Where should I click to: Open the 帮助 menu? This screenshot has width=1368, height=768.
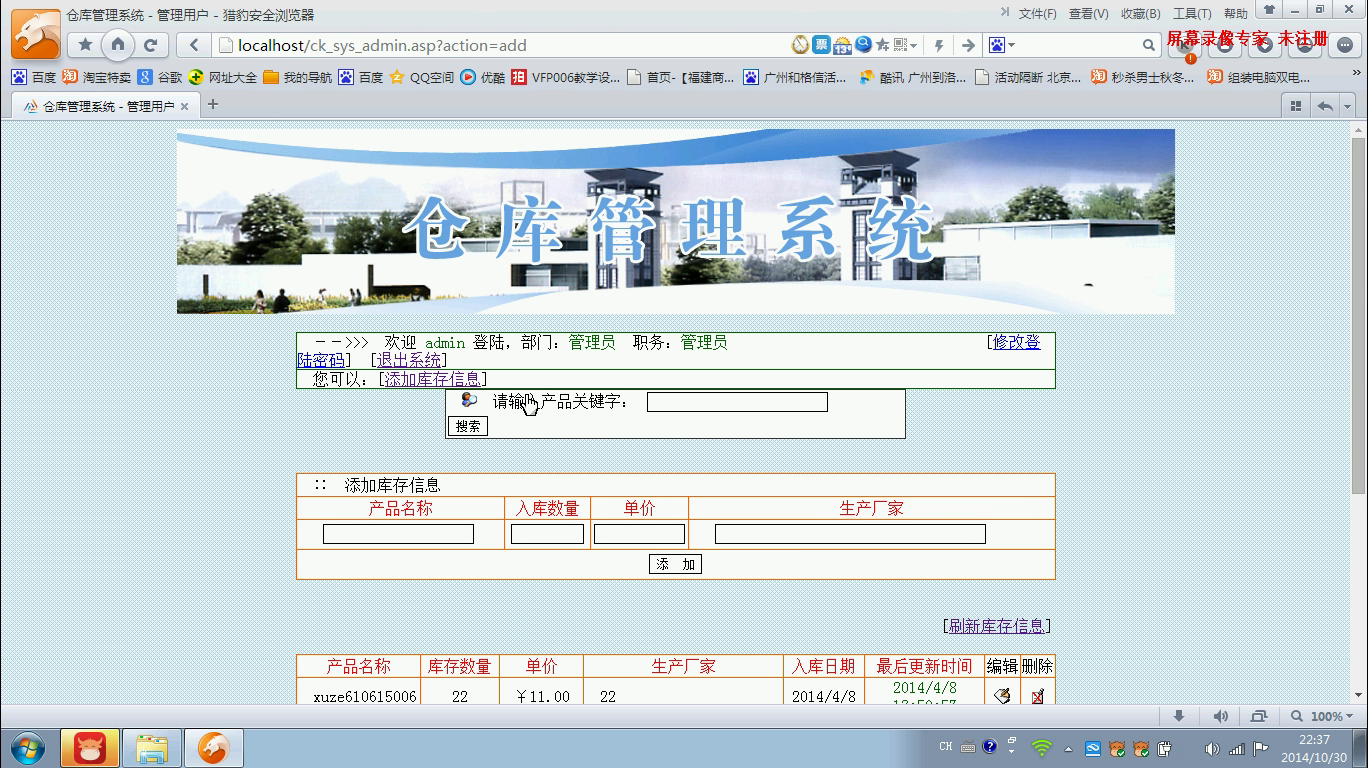1236,13
